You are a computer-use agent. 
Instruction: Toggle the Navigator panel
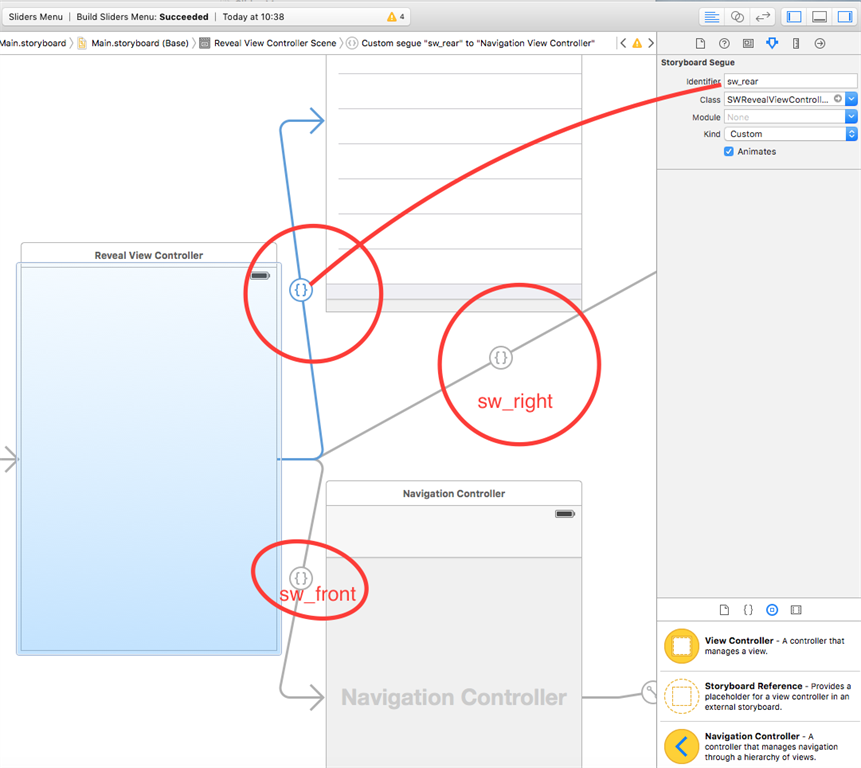pyautogui.click(x=794, y=17)
